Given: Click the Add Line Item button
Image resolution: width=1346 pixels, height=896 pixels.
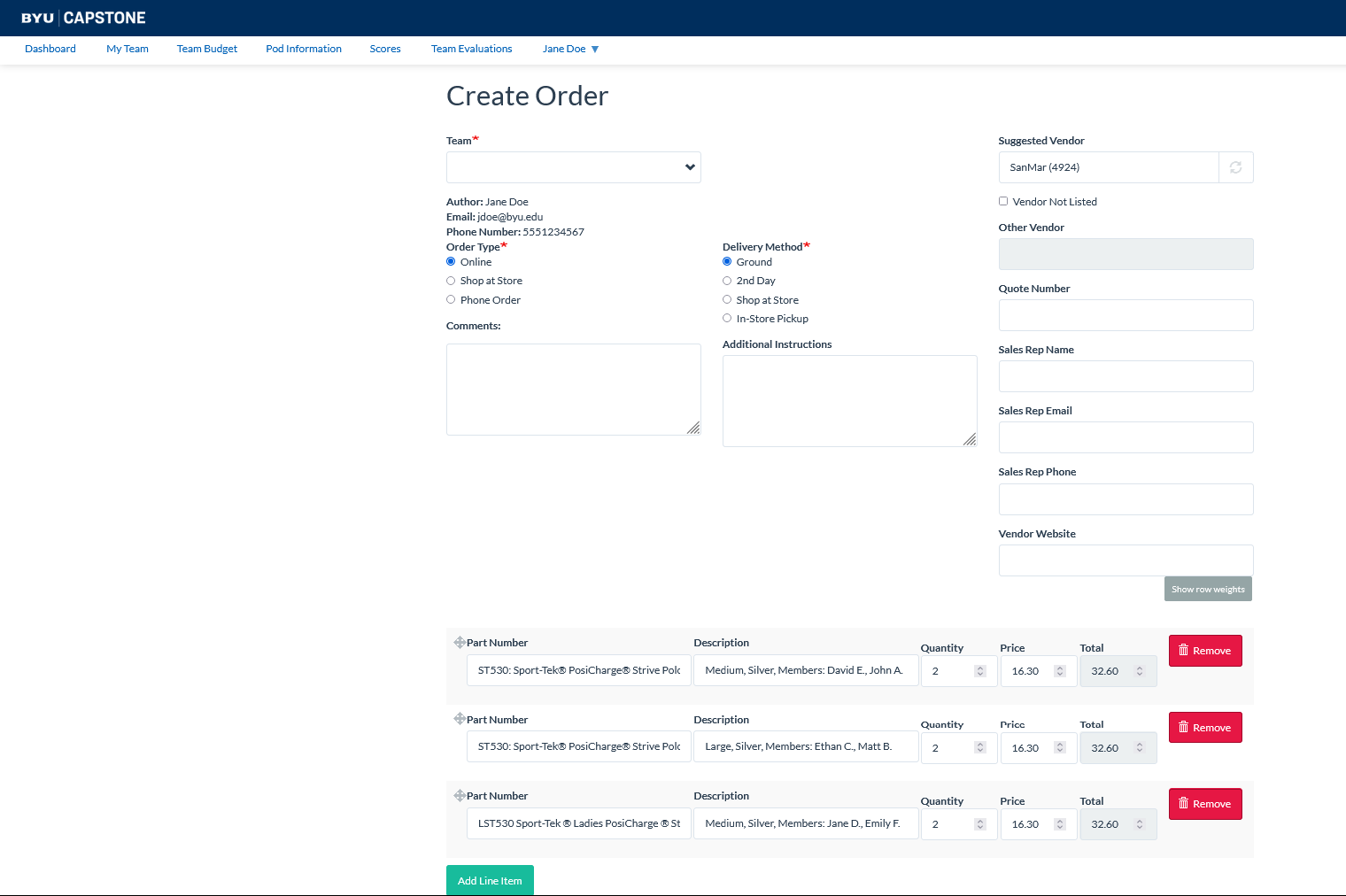Looking at the screenshot, I should coord(490,881).
